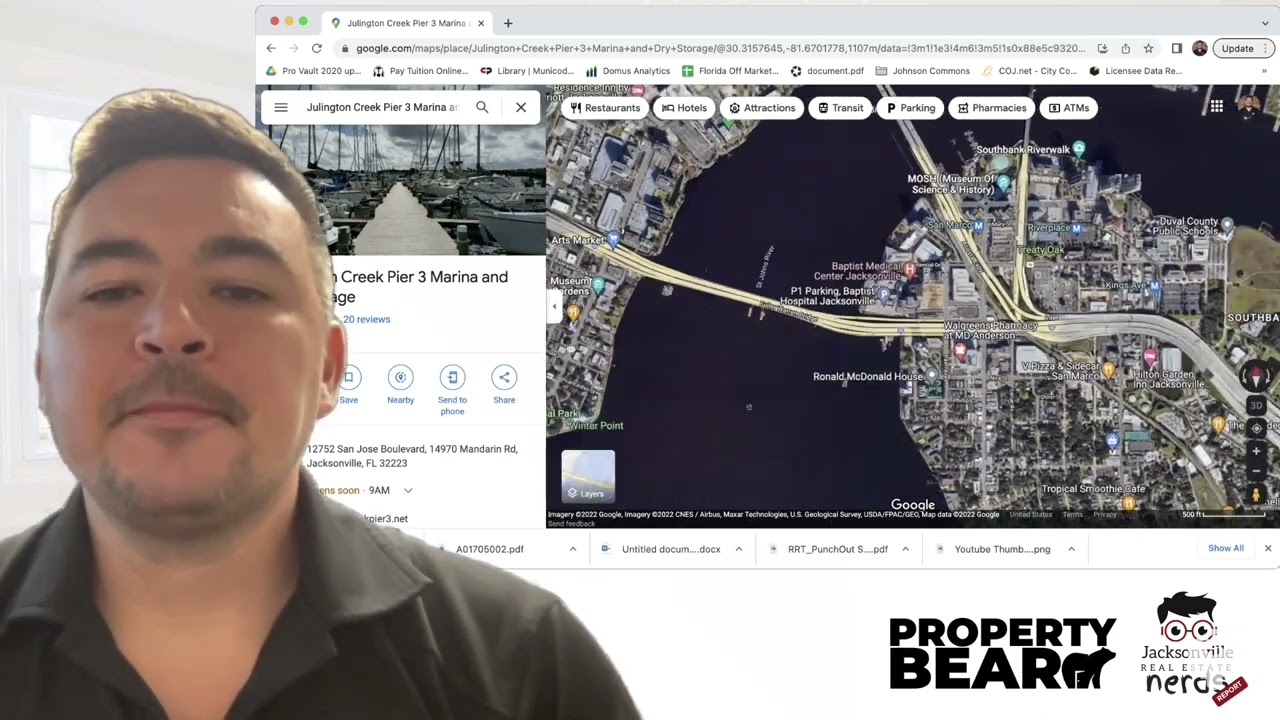Open document.pdf bookmark
The image size is (1280, 720).
point(827,71)
